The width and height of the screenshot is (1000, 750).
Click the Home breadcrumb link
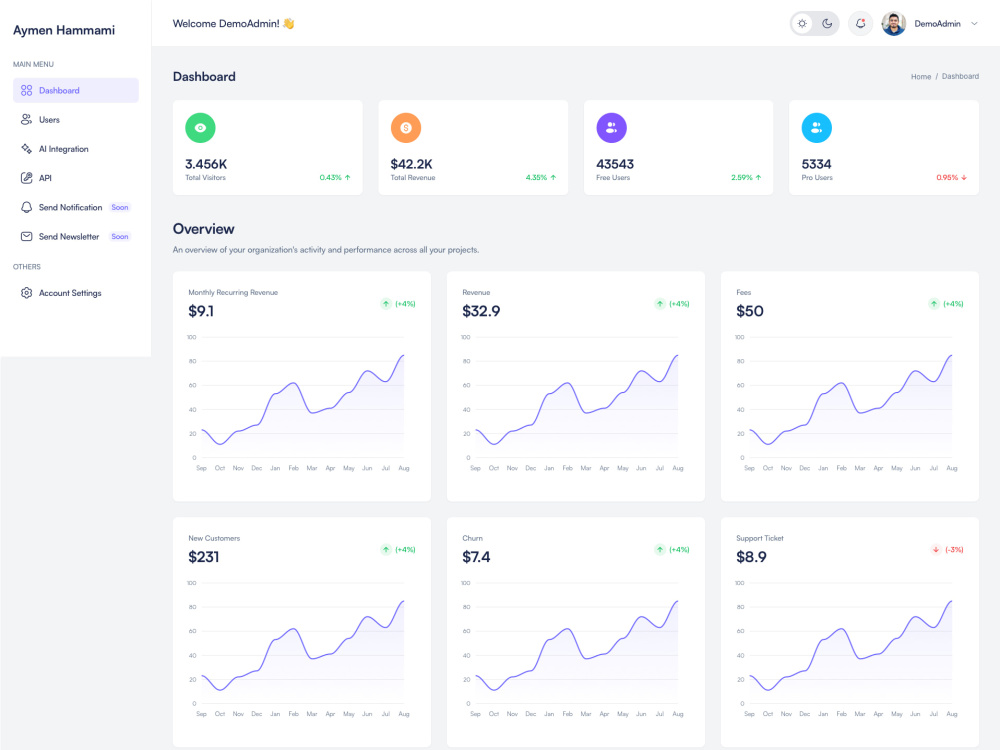point(920,77)
